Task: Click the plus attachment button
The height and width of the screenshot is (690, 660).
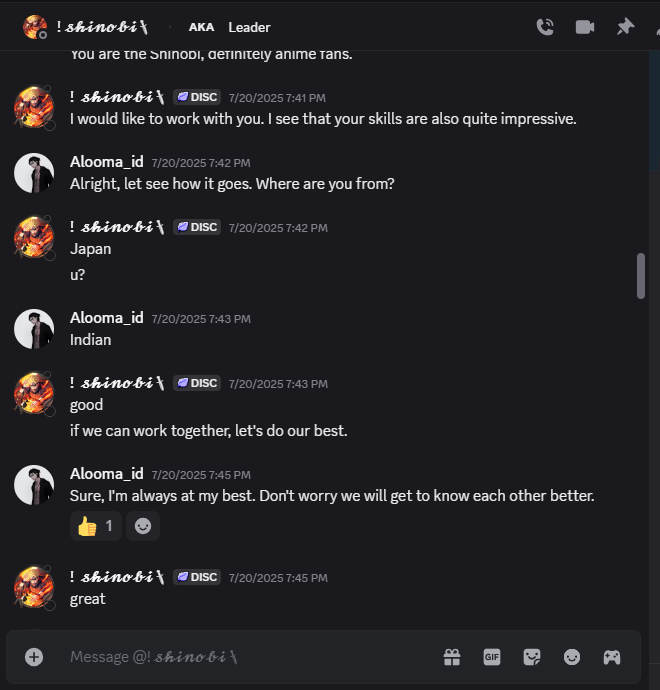Action: (34, 657)
